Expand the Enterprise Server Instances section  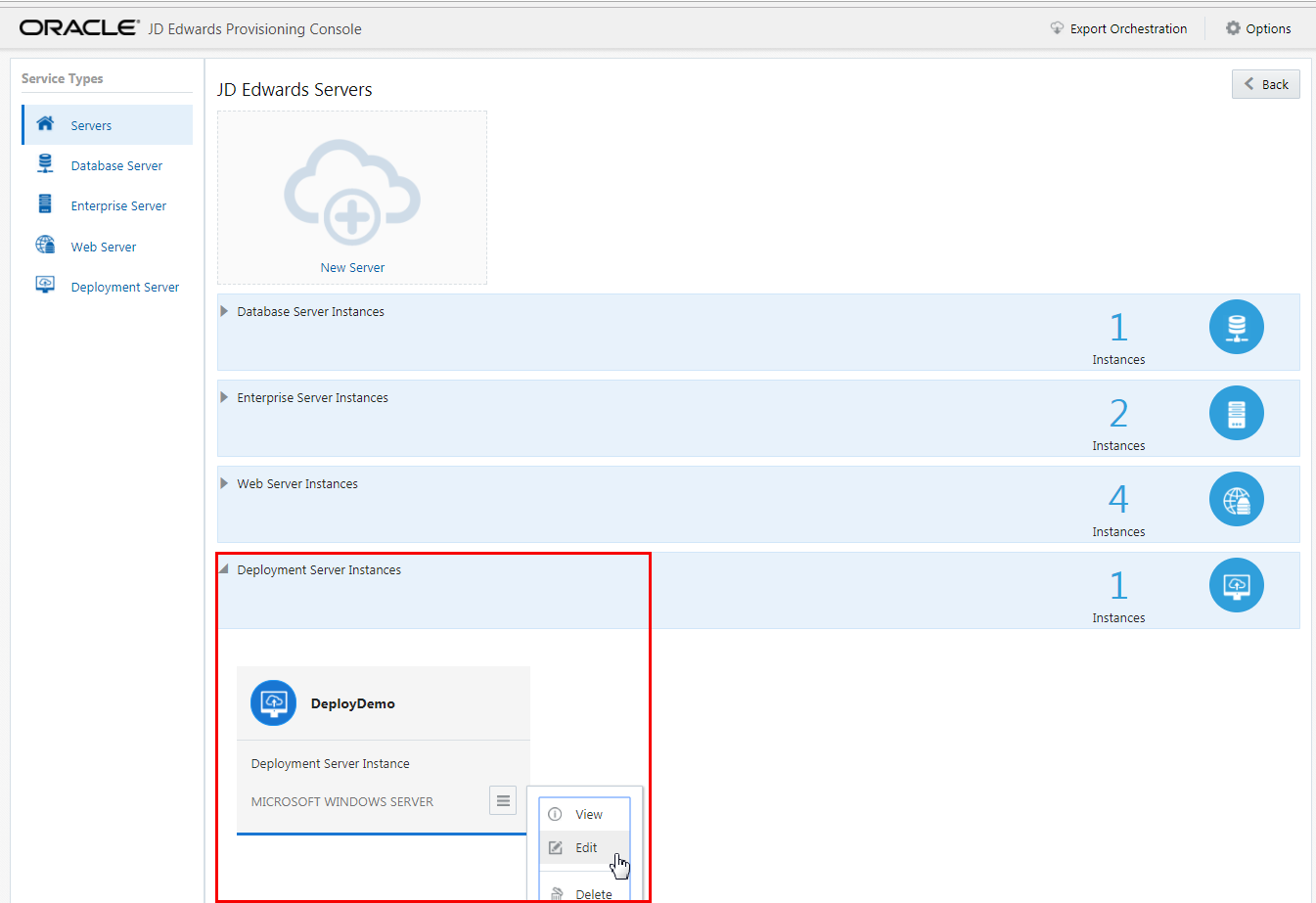pos(225,397)
